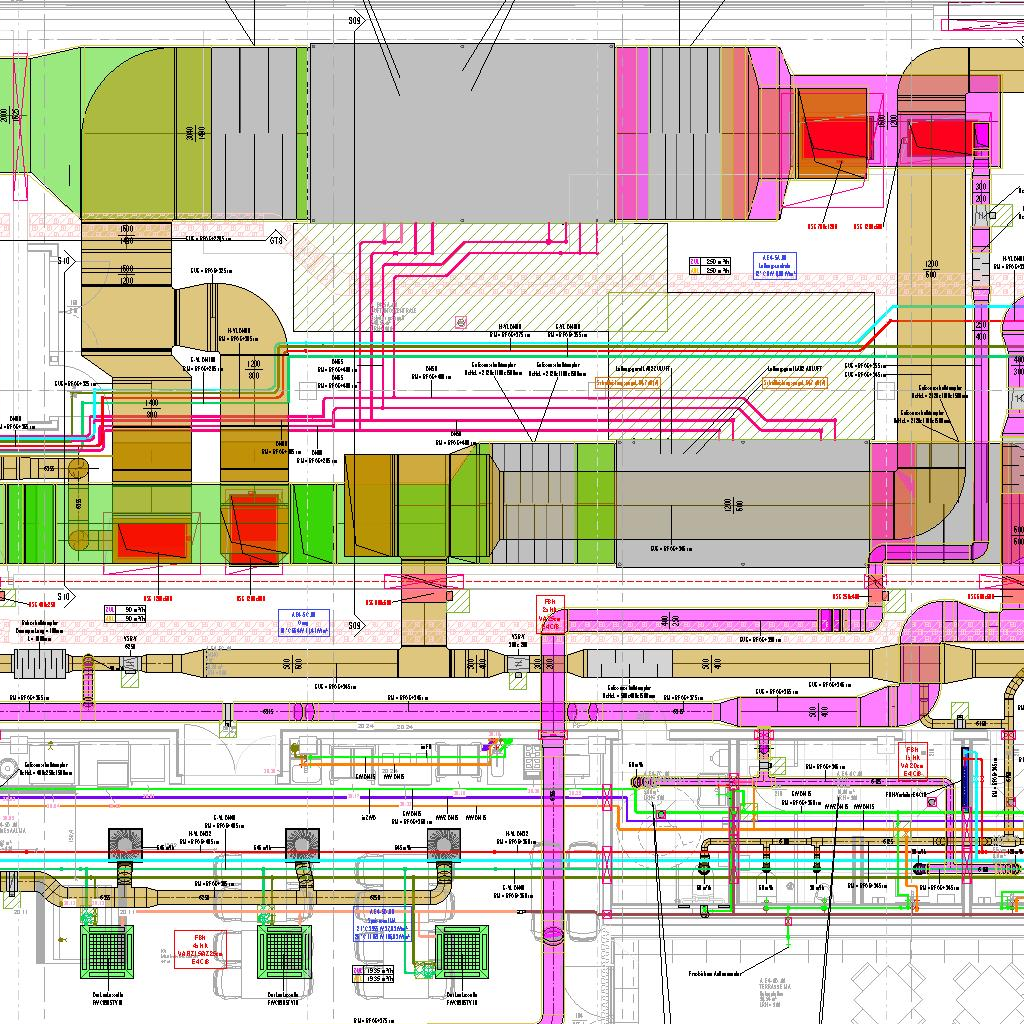Click the GT4 grid marker
Image resolution: width=1024 pixels, height=1024 pixels.
pyautogui.click(x=277, y=239)
